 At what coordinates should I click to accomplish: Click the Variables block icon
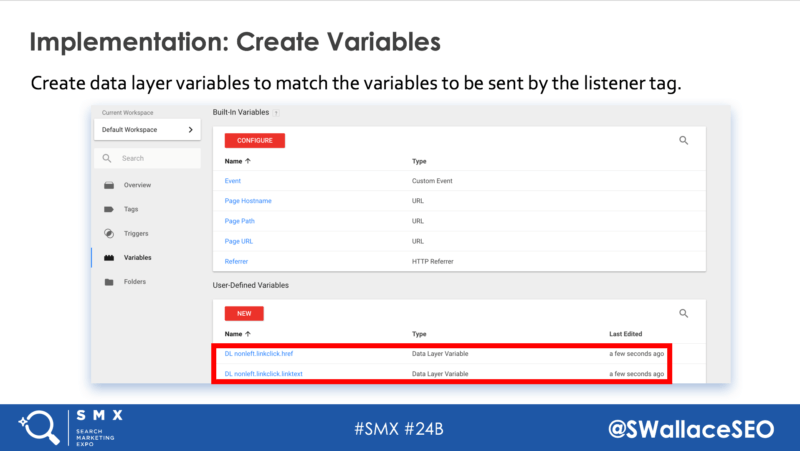click(x=109, y=258)
